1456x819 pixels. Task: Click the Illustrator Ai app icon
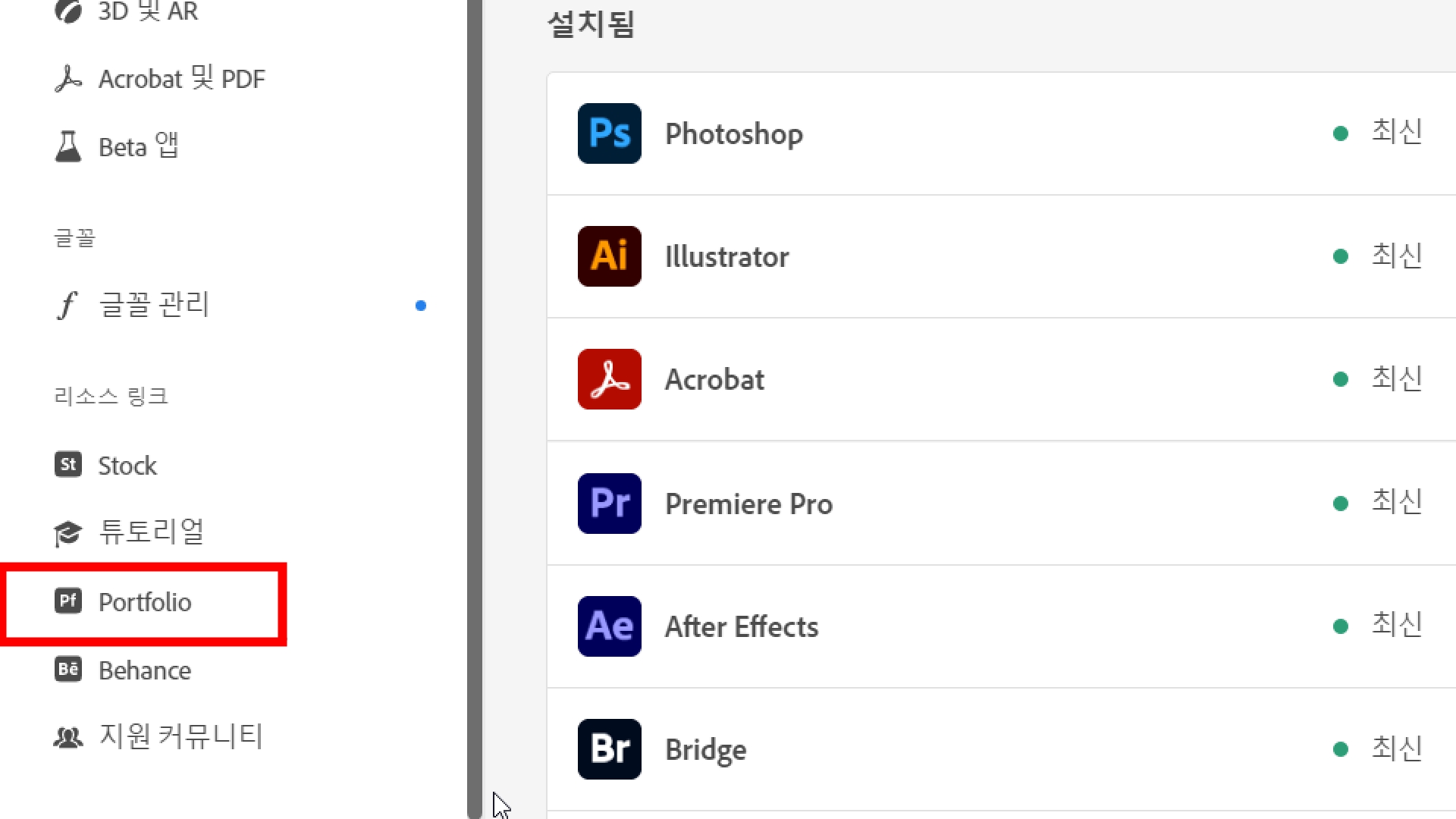tap(609, 256)
